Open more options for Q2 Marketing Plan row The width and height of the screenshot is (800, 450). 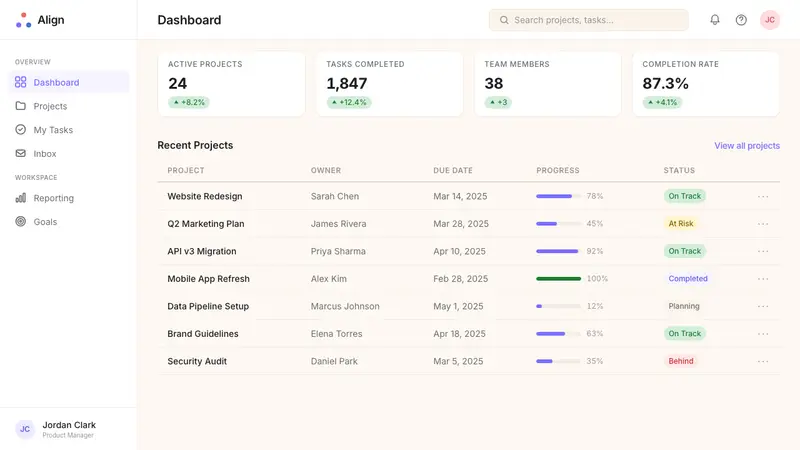click(x=763, y=224)
